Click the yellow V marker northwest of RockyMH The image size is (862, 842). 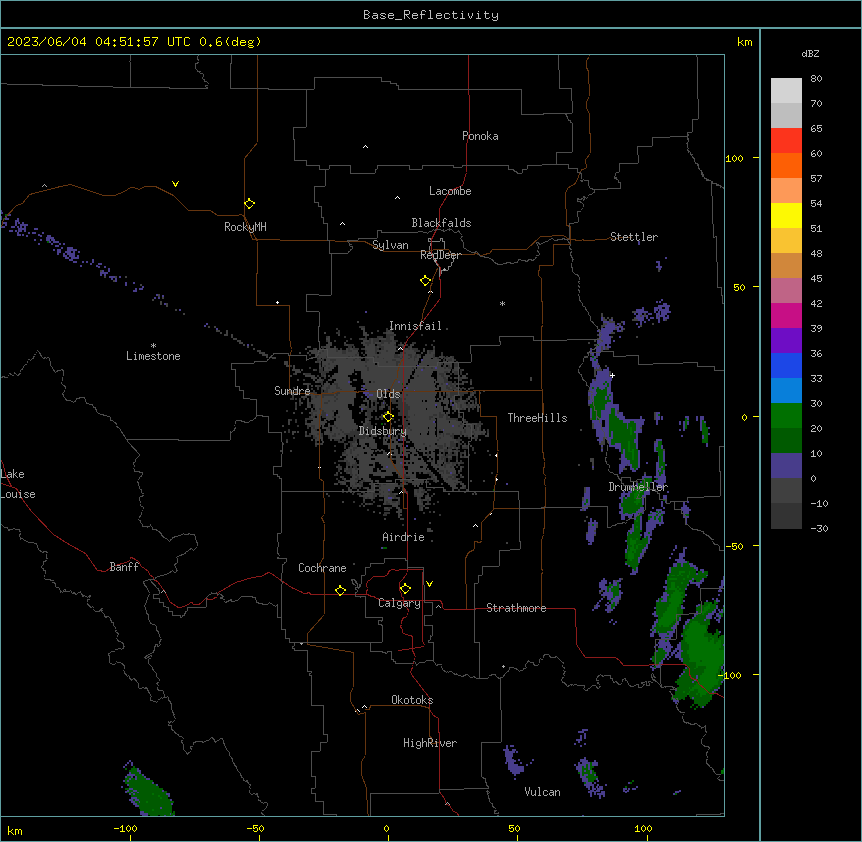point(175,184)
